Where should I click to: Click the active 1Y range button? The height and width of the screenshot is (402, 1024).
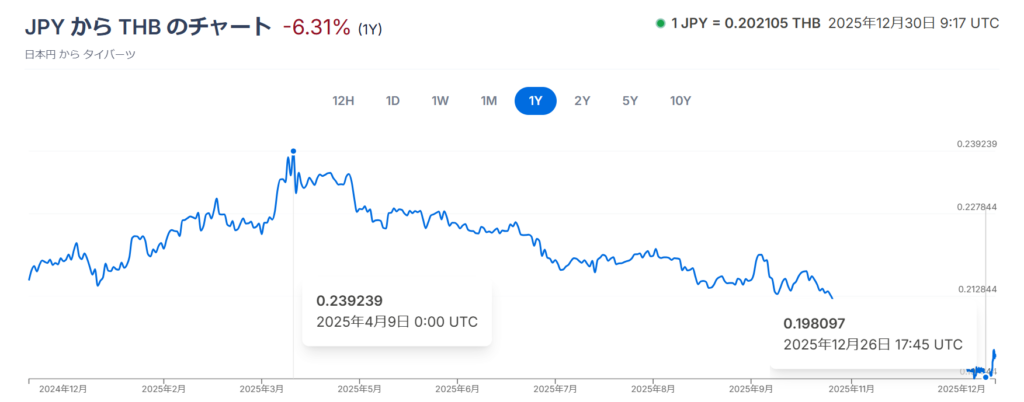[x=535, y=101]
